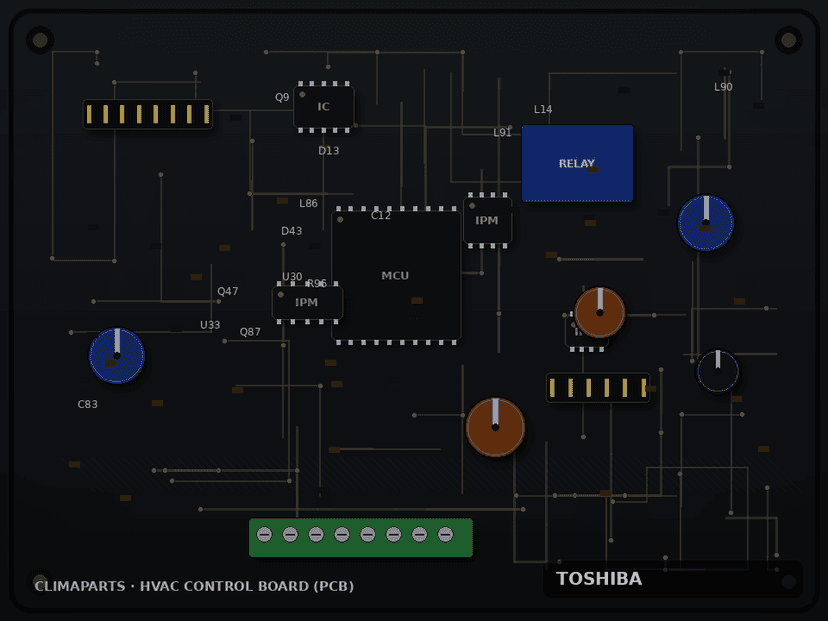Click the blue capacitor below the L90 label
The image size is (828, 621).
[x=705, y=222]
